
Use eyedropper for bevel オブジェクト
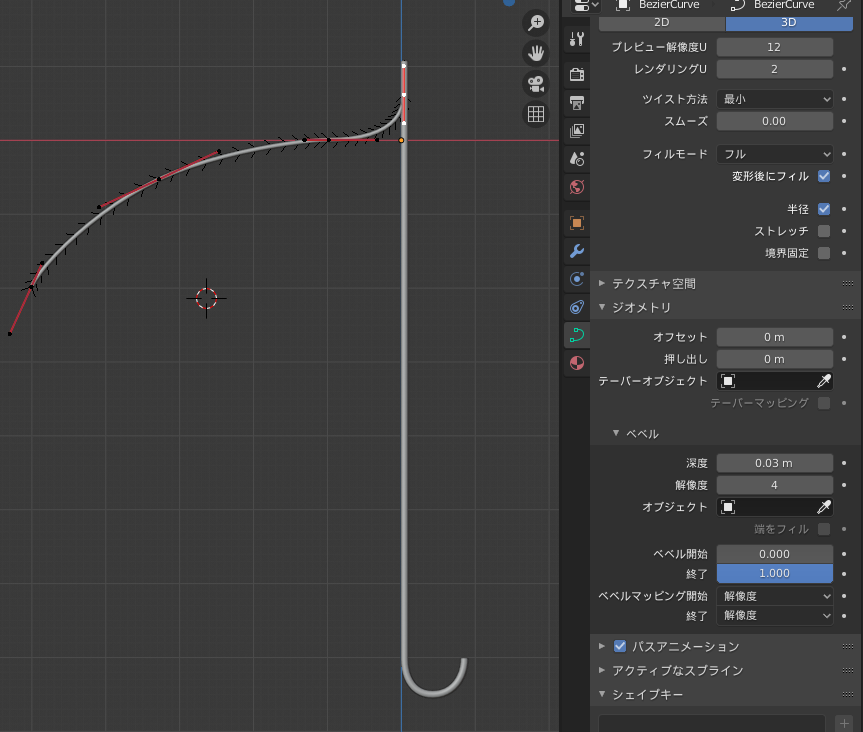823,507
